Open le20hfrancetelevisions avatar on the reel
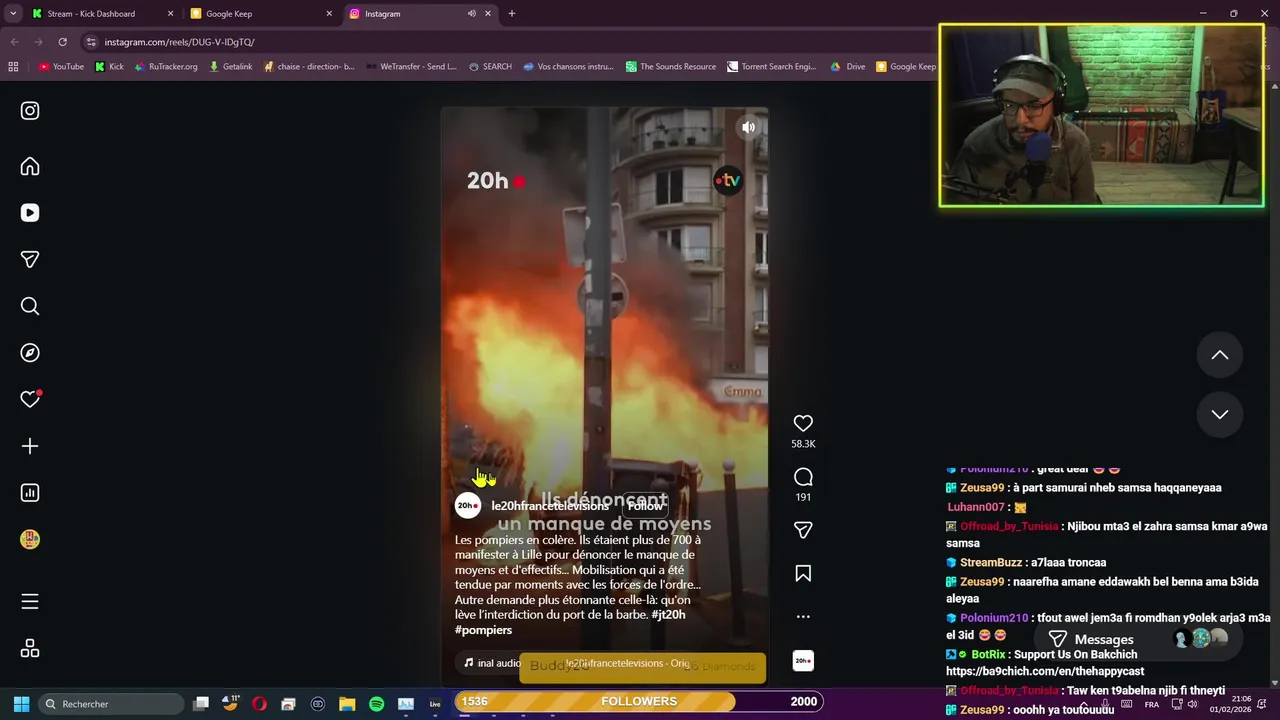 point(468,506)
